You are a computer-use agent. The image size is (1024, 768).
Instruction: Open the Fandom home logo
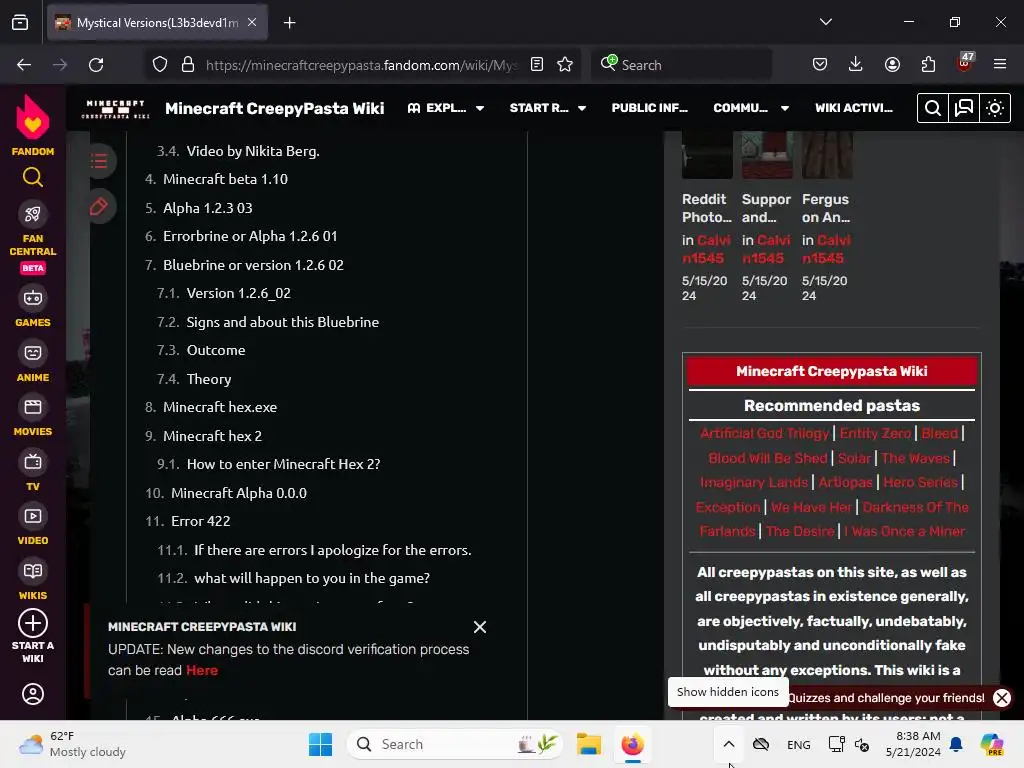click(33, 125)
